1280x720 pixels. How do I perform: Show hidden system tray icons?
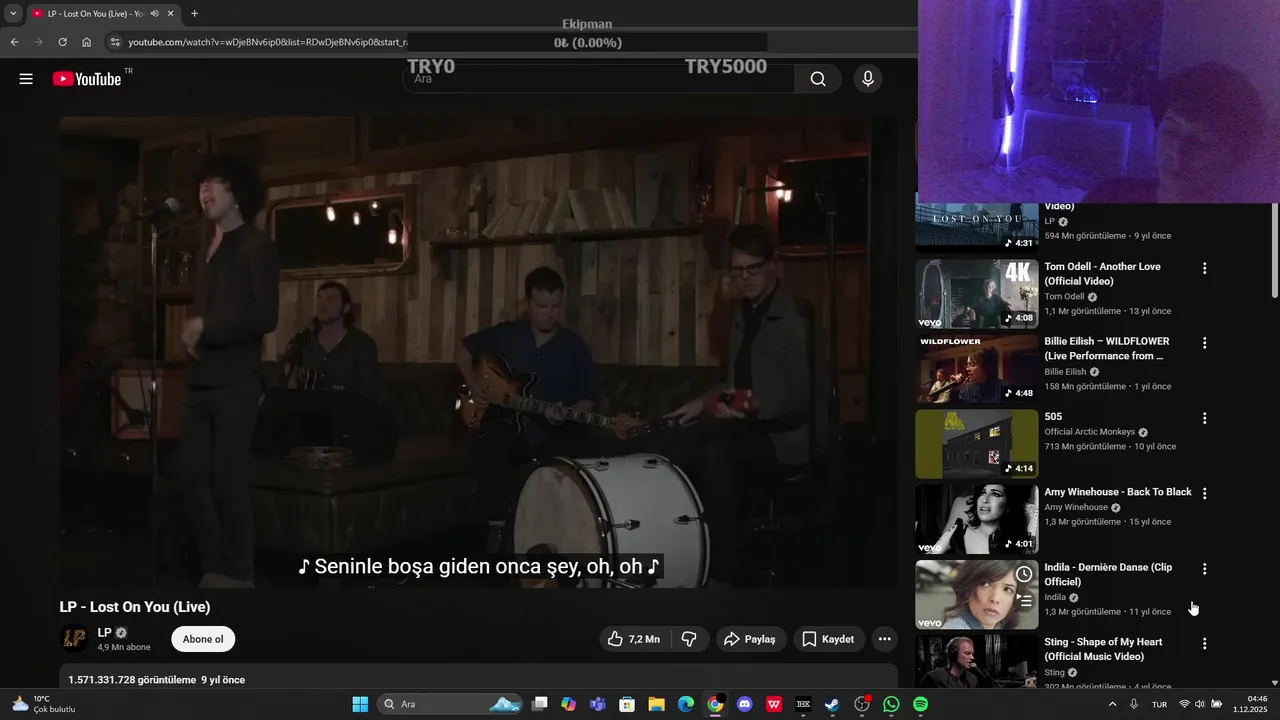click(1113, 704)
